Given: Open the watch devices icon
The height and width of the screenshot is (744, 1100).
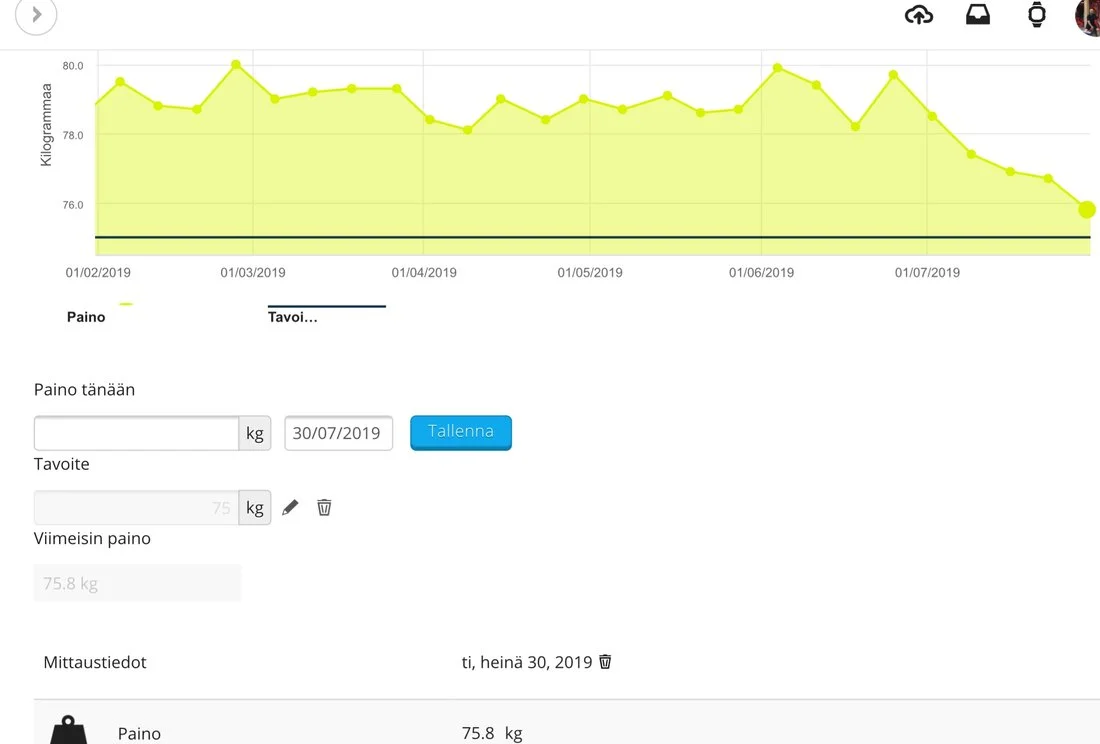Looking at the screenshot, I should coord(1037,15).
